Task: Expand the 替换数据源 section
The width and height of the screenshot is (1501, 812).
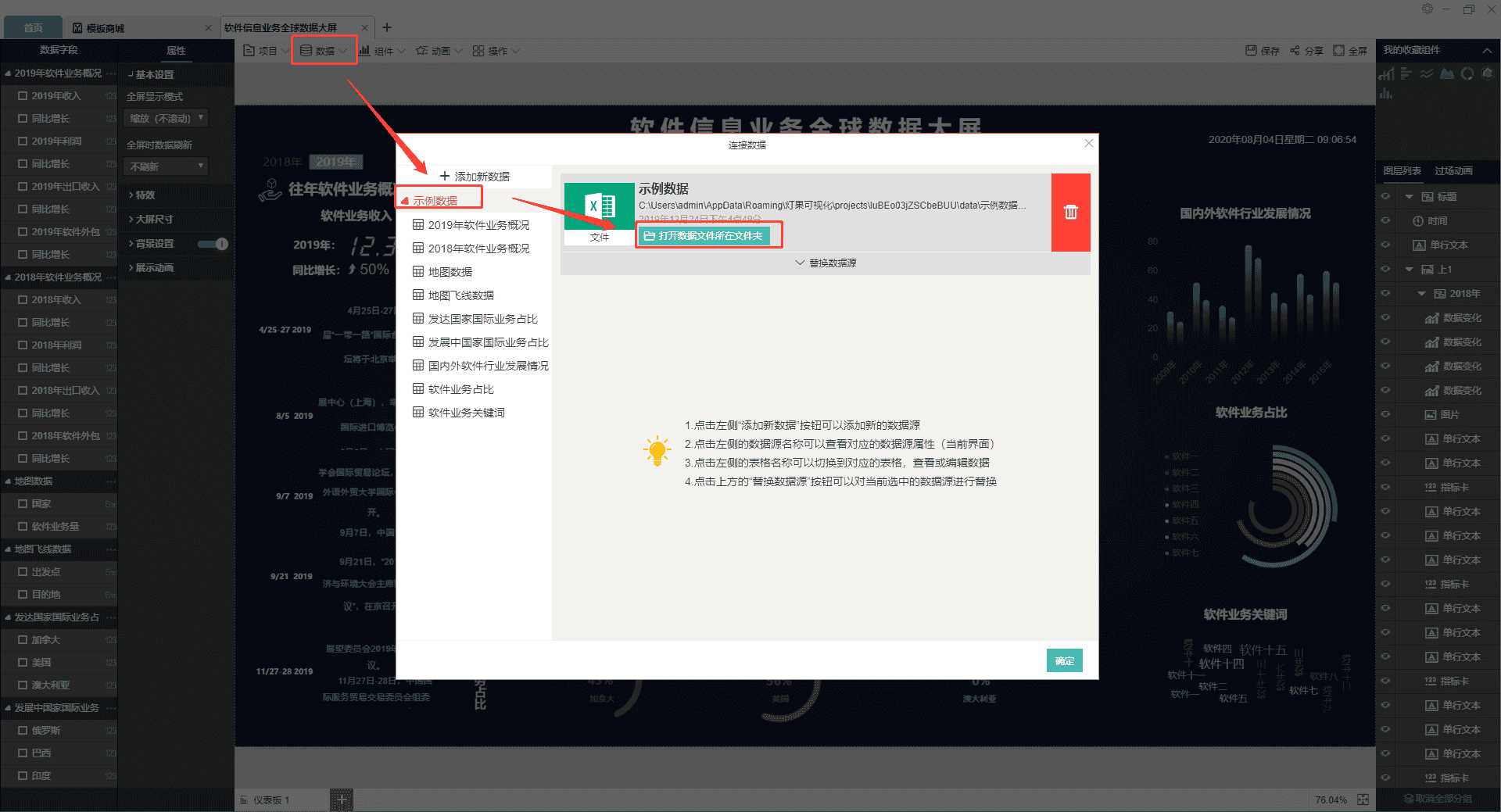Action: (826, 263)
